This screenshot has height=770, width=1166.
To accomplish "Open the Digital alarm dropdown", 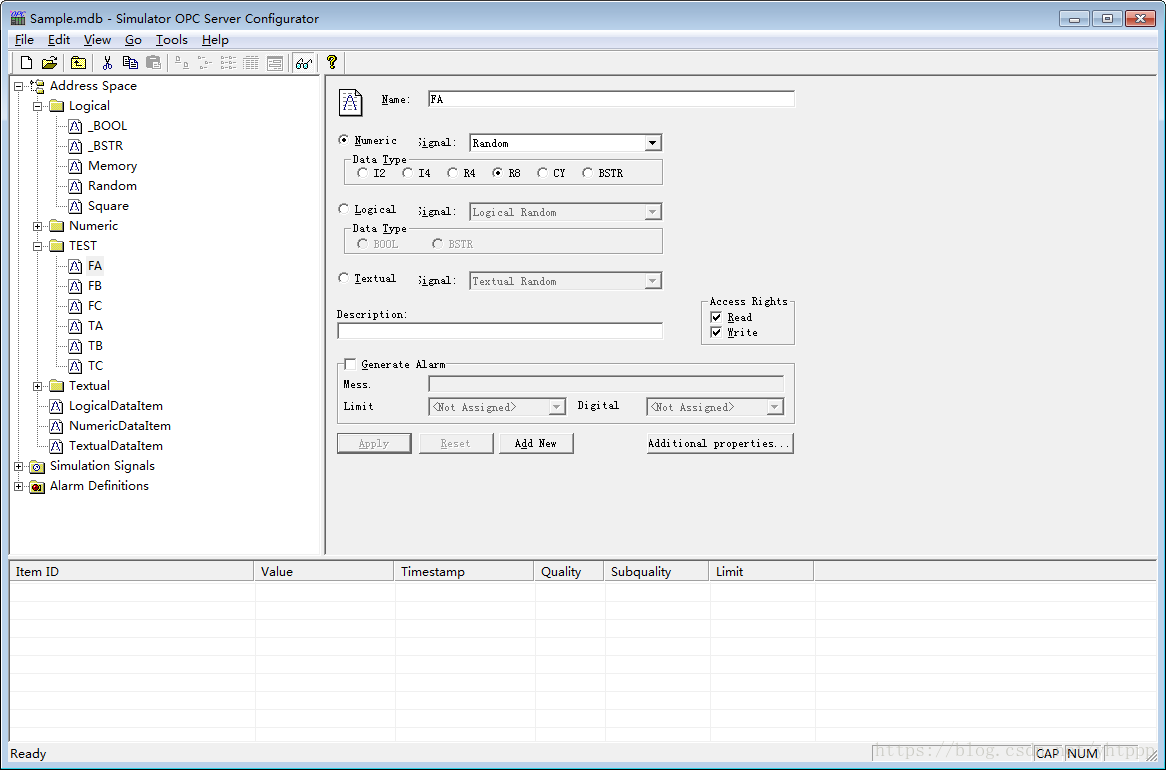I will (774, 407).
